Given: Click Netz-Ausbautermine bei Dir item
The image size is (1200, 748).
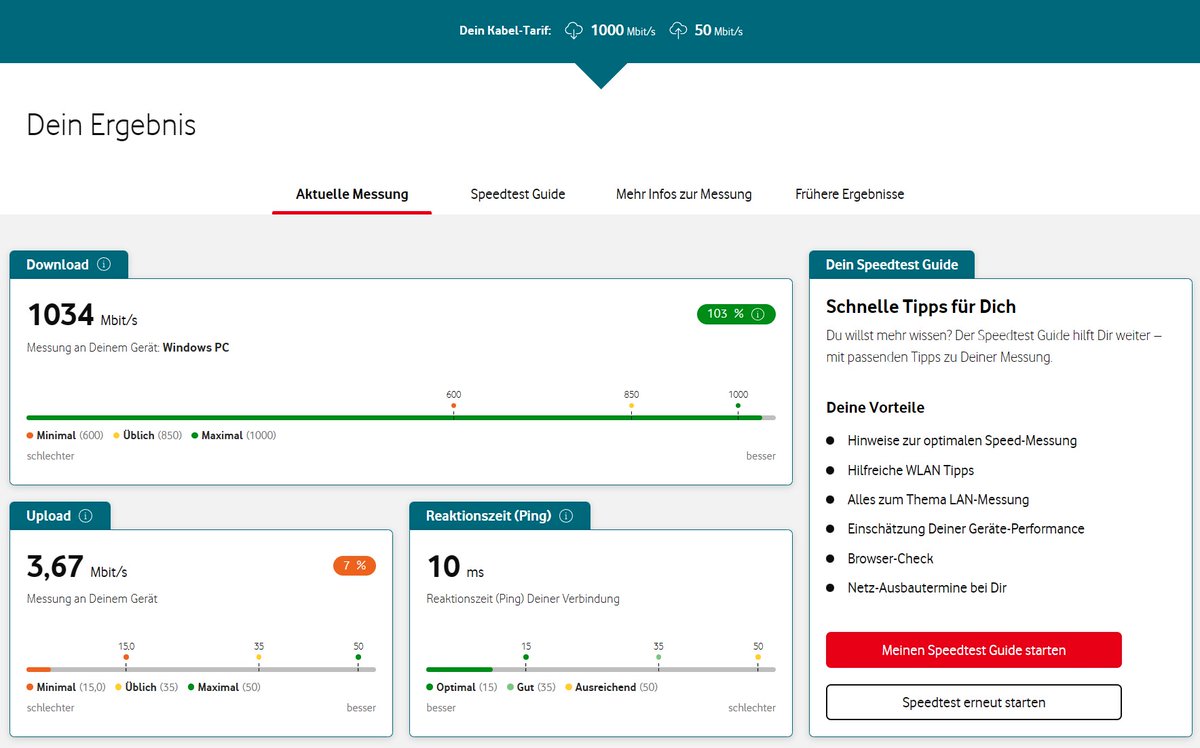Looking at the screenshot, I should (926, 588).
